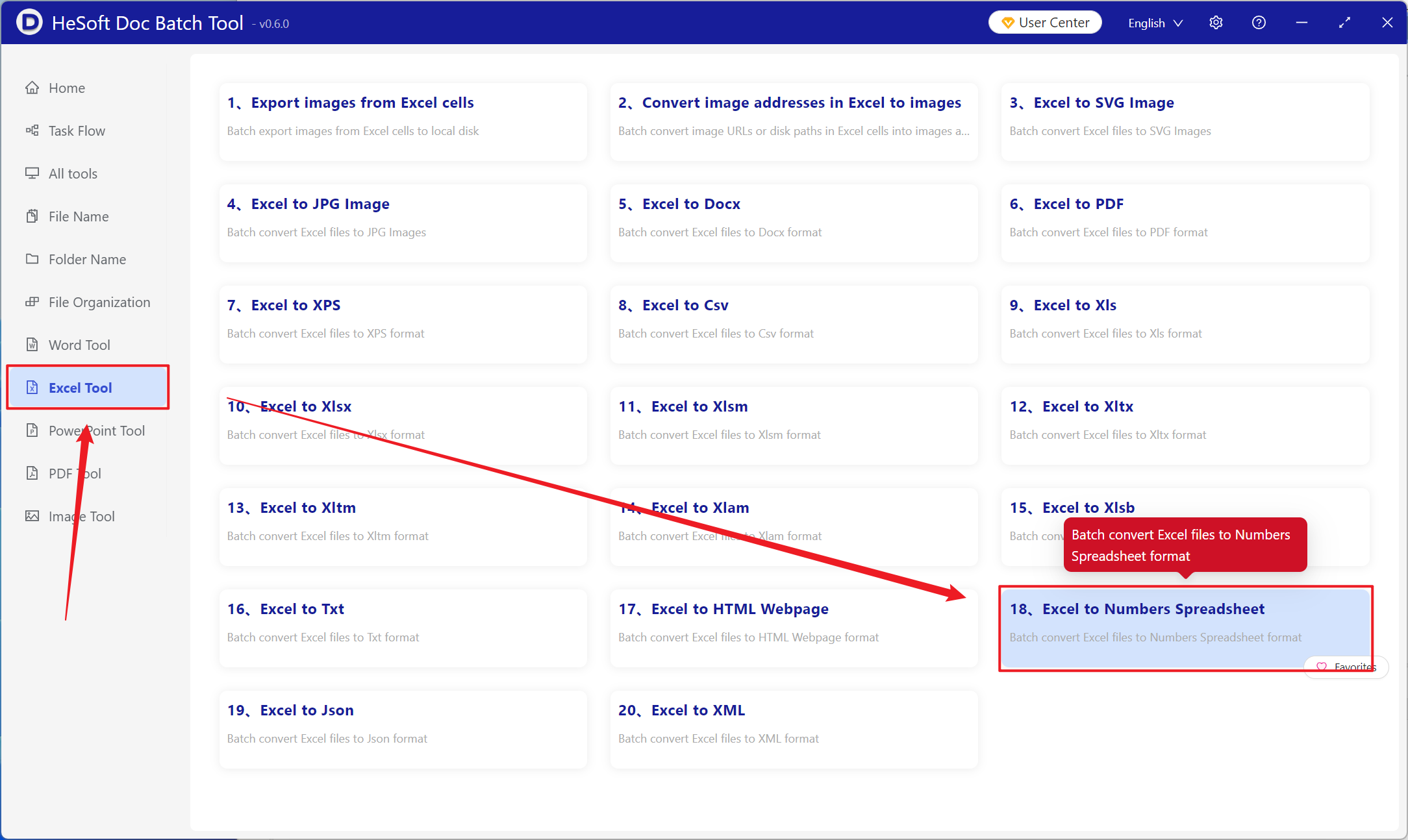Maximize the application window
Screen dimensions: 1408x840
coord(1344,23)
